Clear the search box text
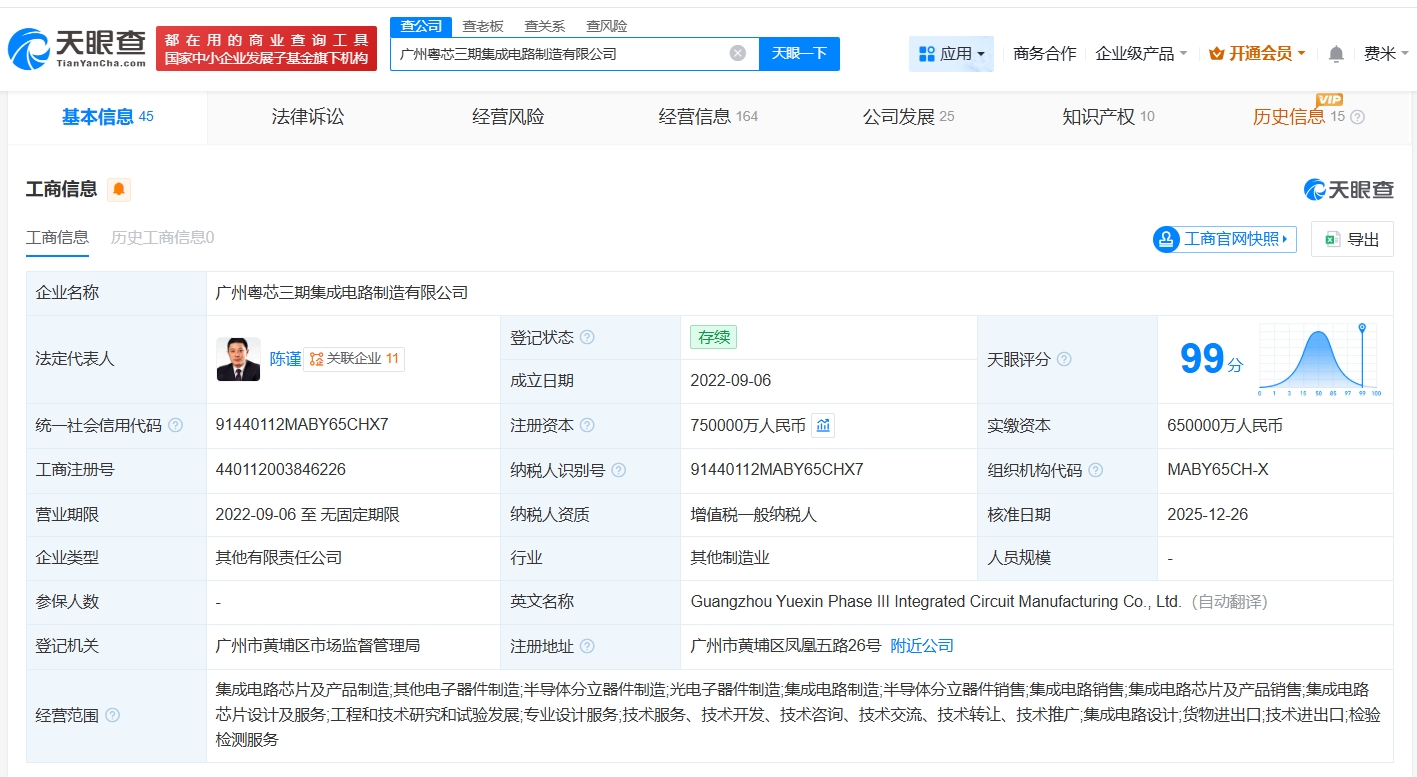The image size is (1417, 777). (x=737, y=54)
